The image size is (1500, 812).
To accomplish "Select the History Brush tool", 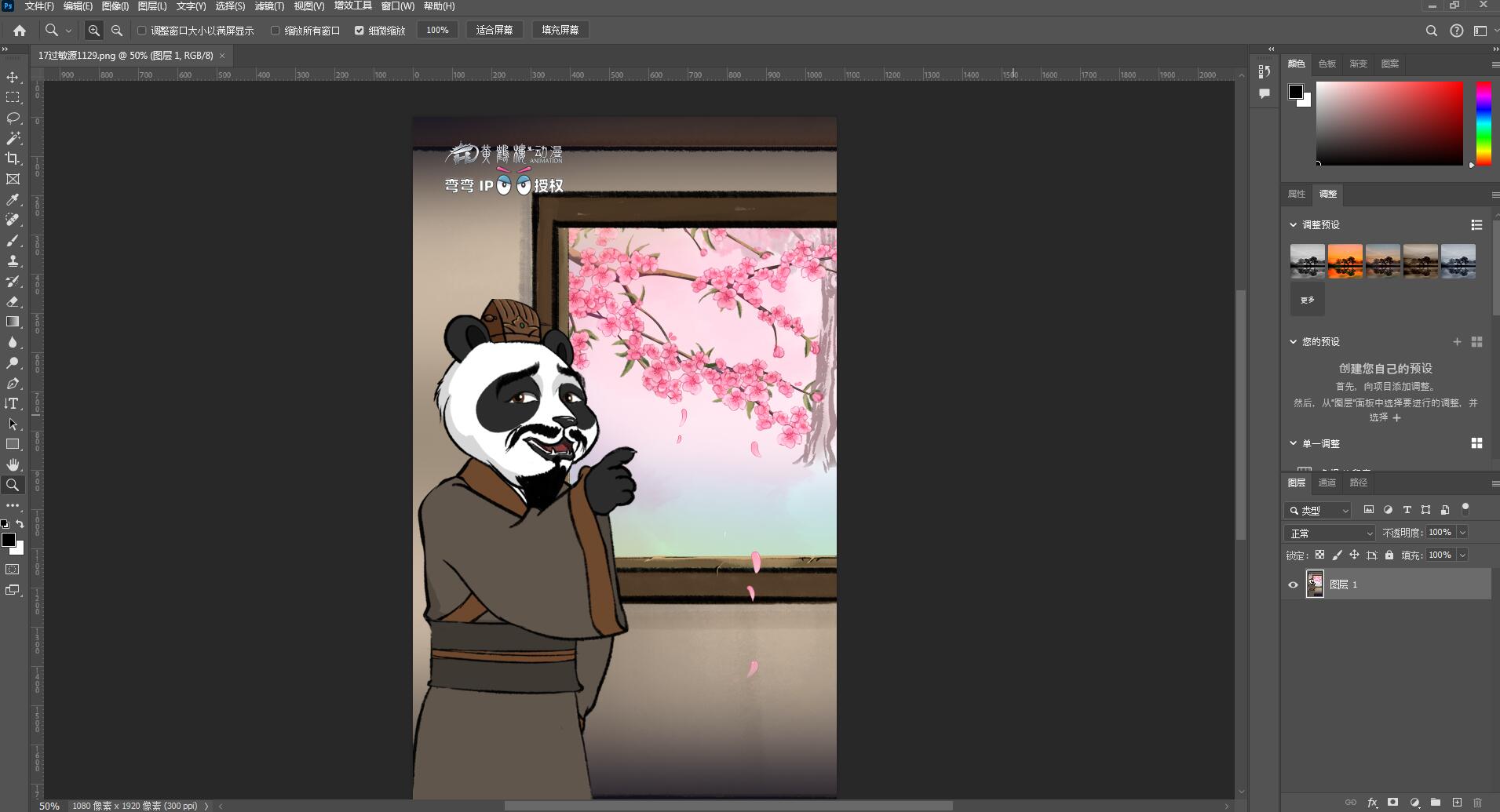I will 13,281.
